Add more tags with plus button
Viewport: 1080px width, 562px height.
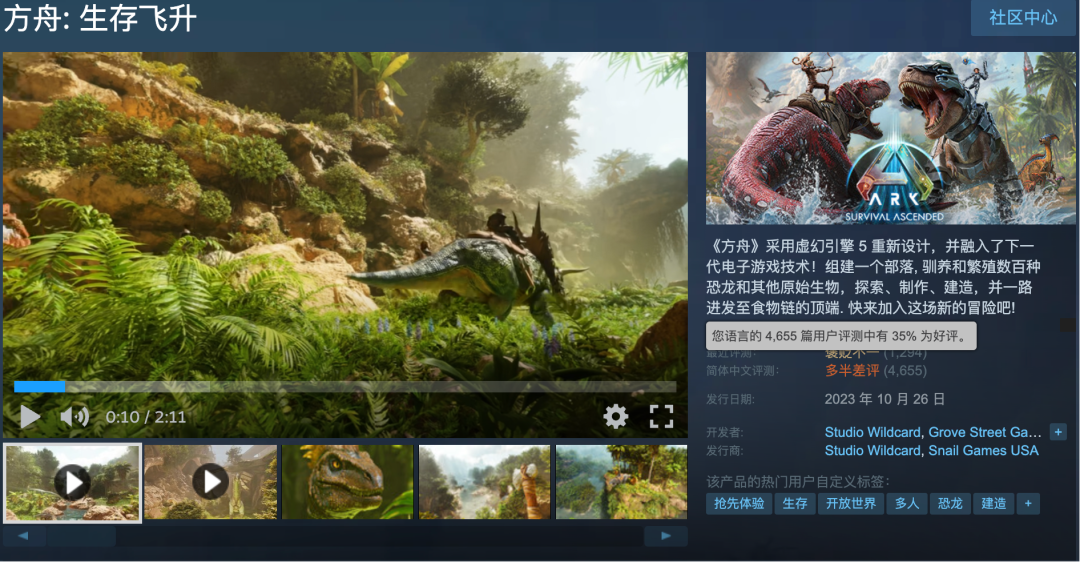click(1028, 503)
